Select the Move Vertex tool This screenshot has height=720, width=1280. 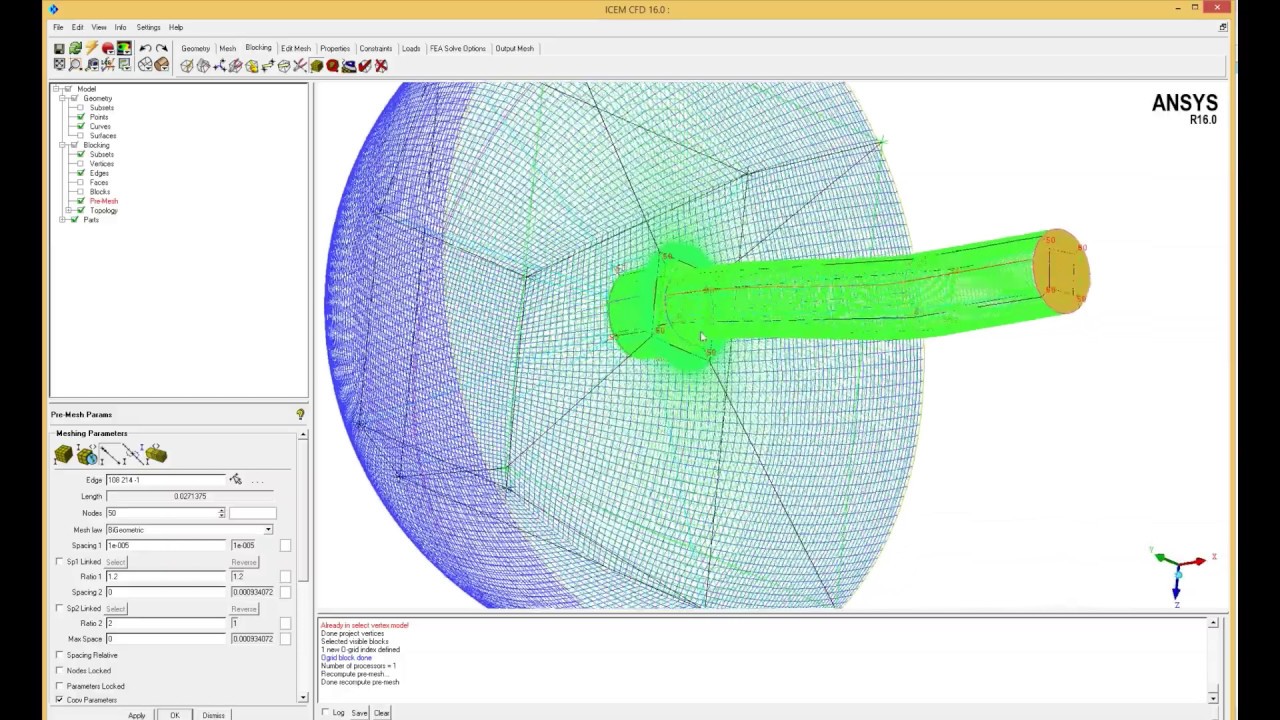click(267, 66)
